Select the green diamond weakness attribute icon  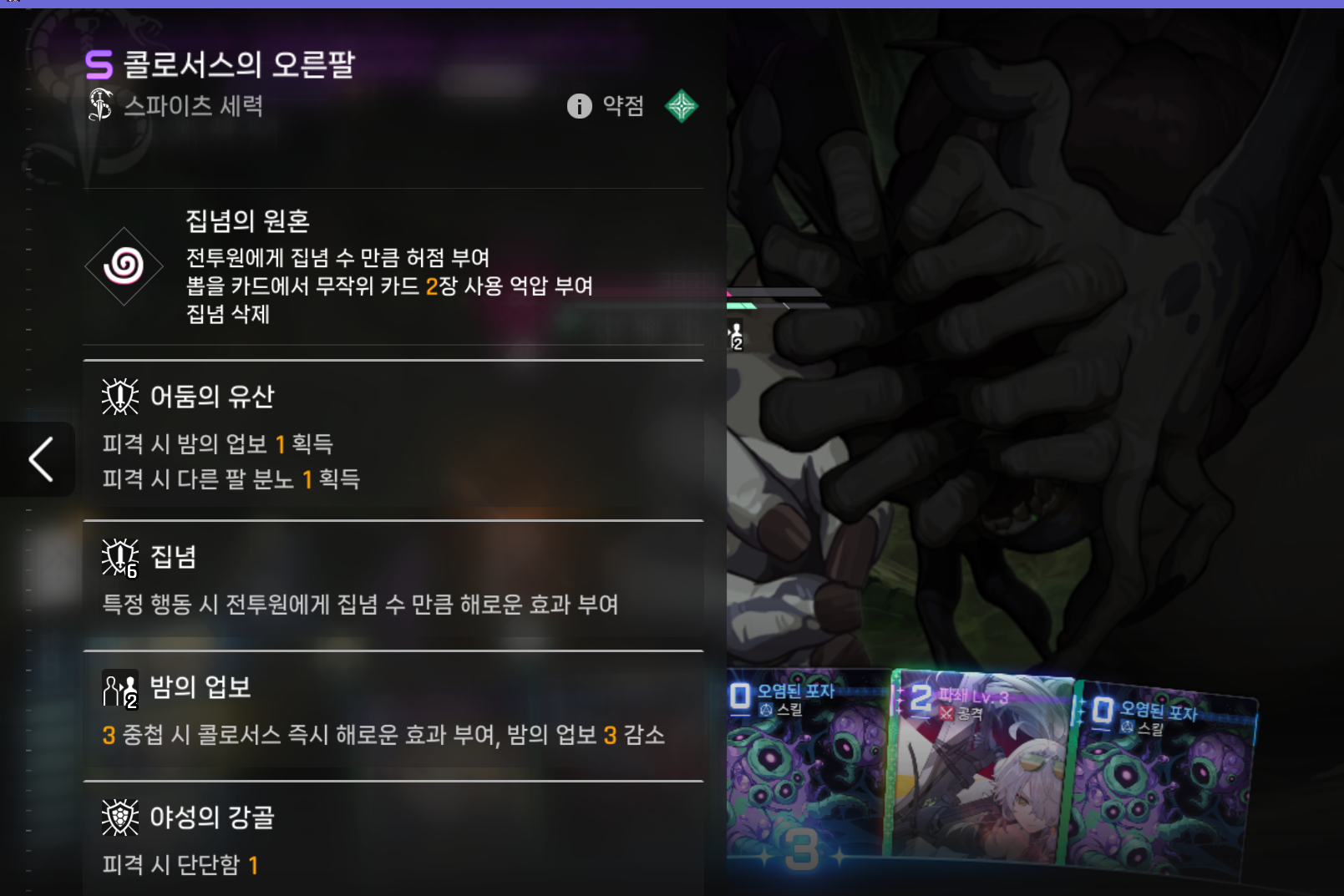[682, 106]
